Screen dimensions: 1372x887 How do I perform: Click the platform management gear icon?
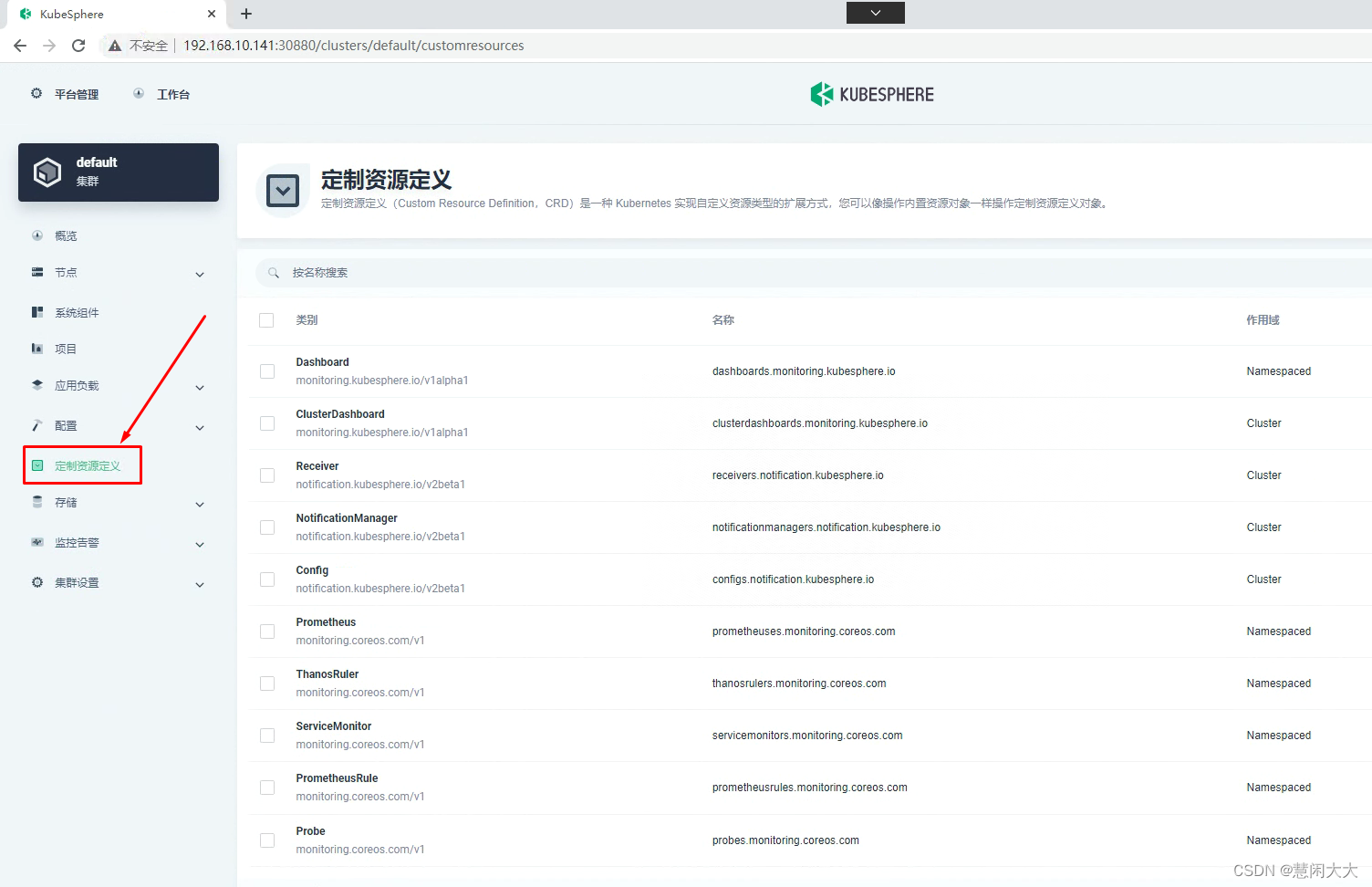(36, 93)
